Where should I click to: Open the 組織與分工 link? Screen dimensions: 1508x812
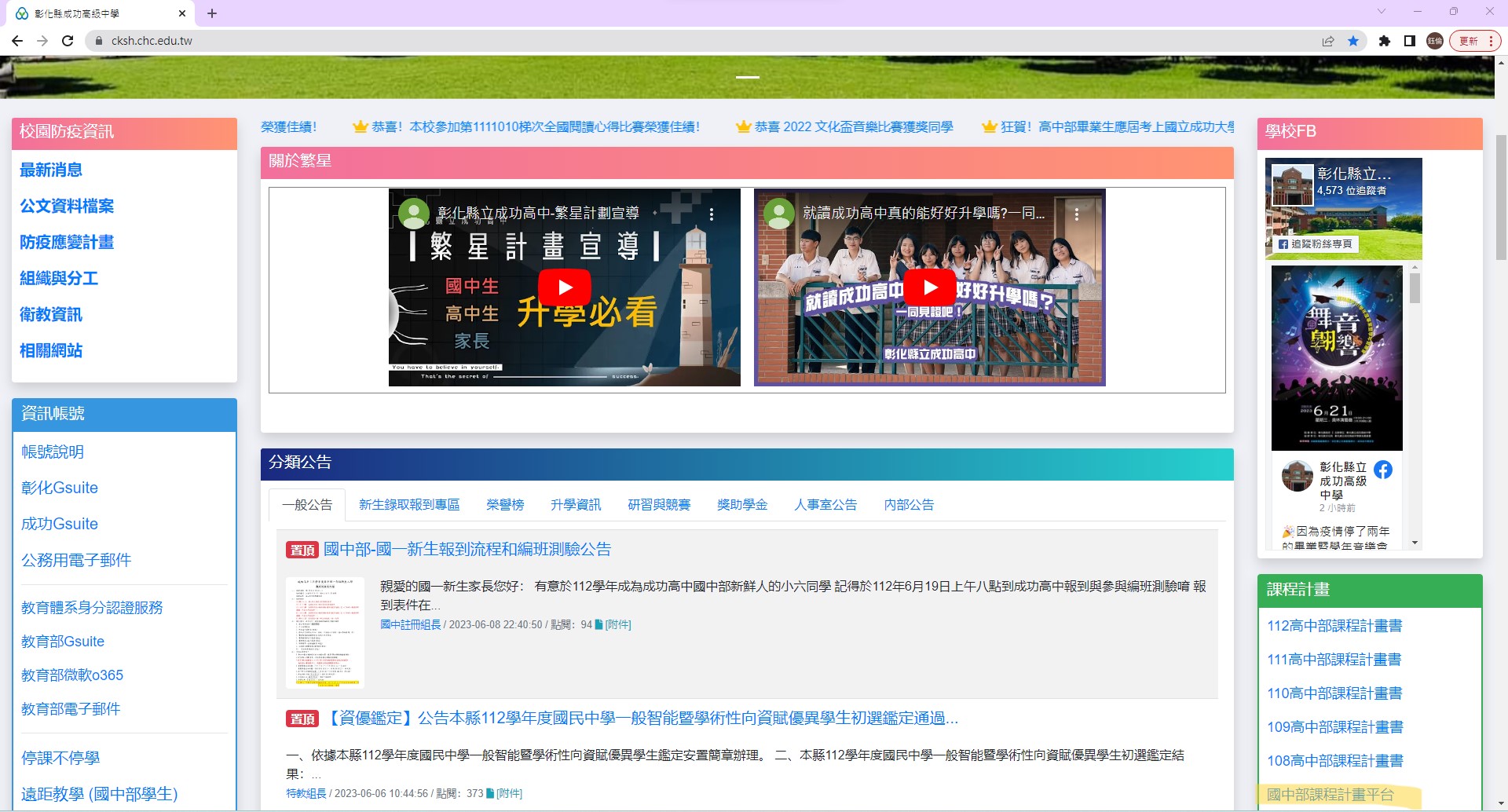[59, 279]
